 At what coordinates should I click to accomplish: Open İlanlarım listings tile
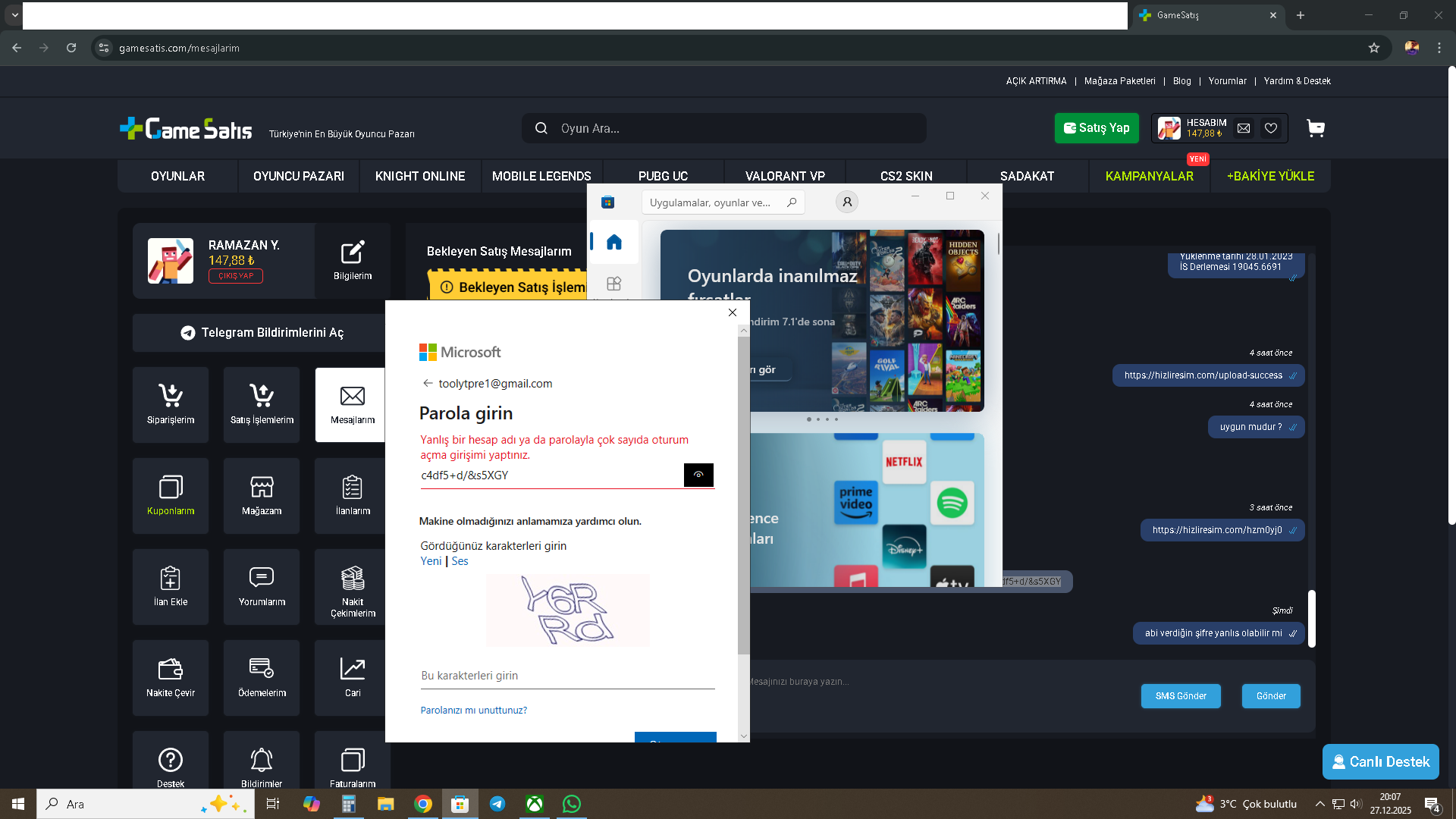[350, 496]
